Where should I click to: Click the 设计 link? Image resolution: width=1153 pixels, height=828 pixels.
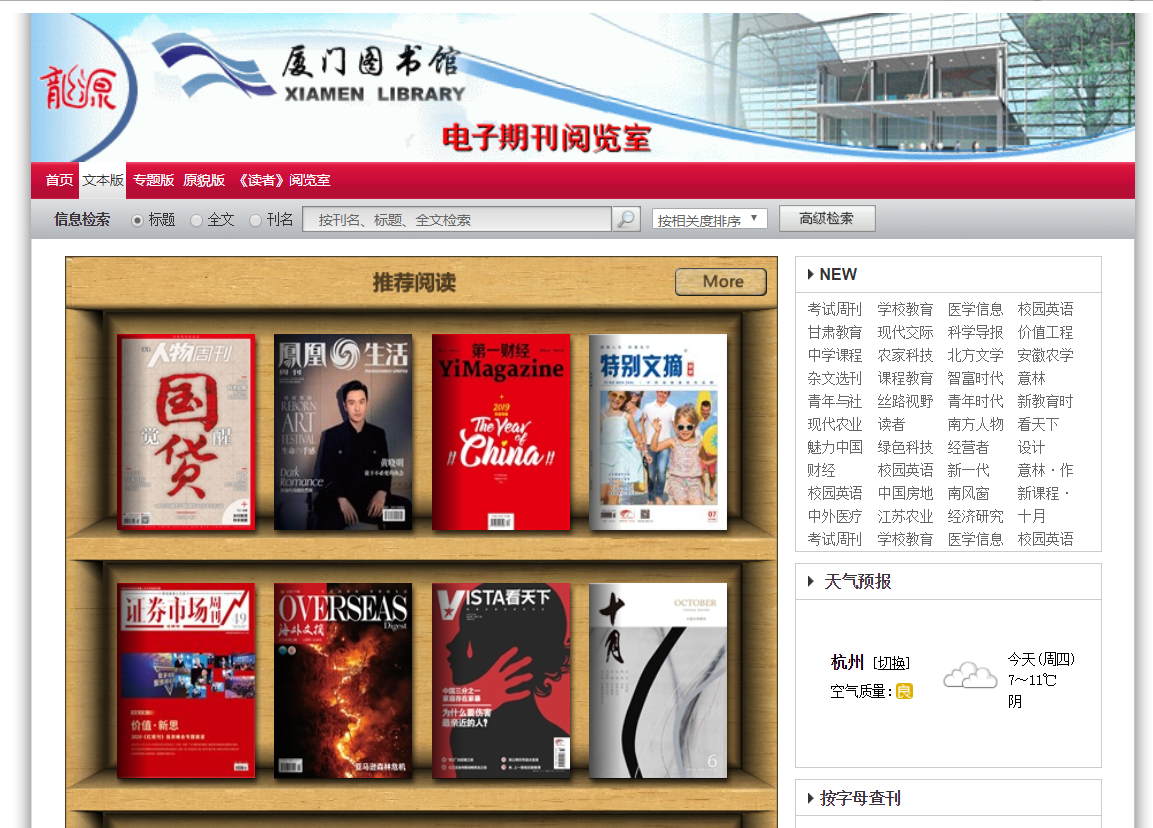1031,447
